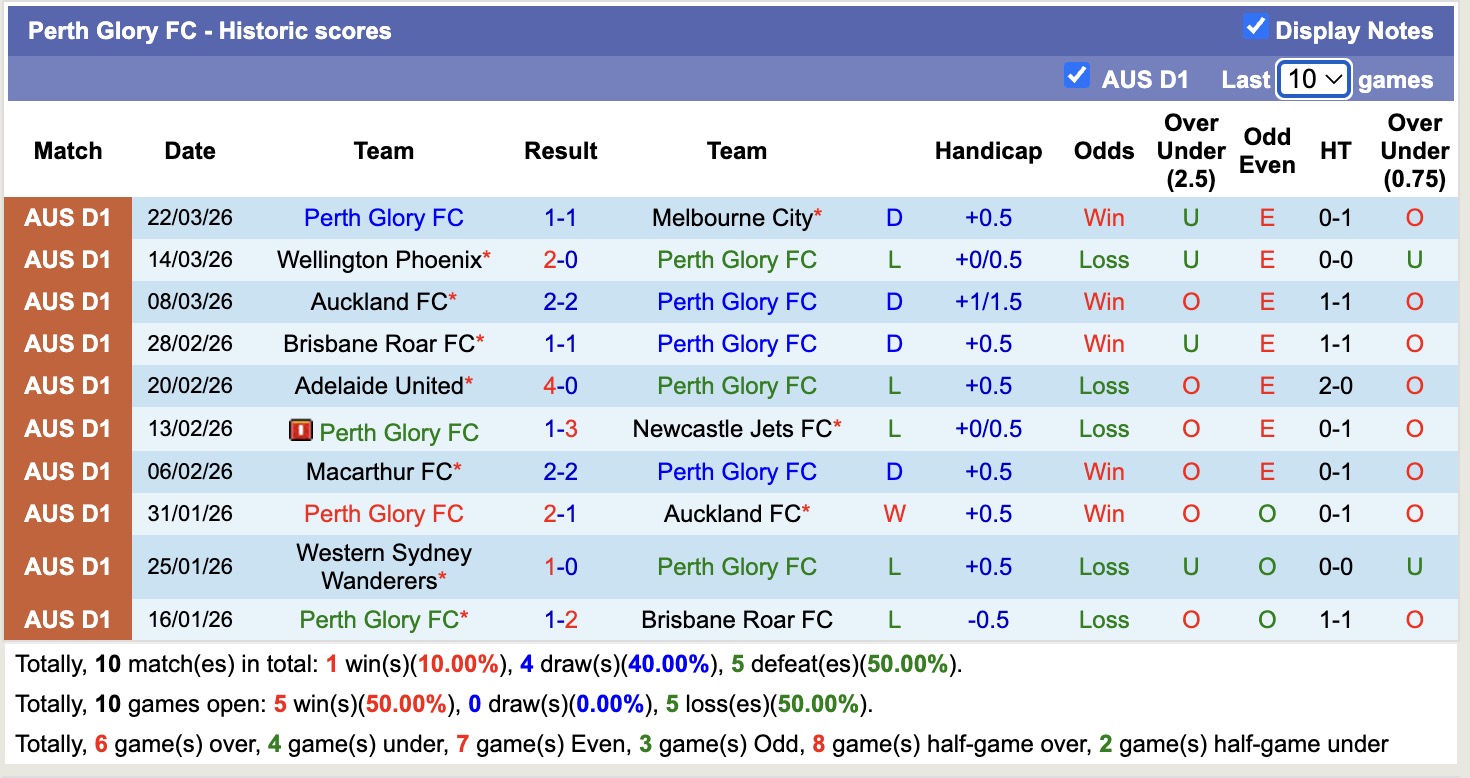
Task: Click the 2-1 result against Auckland FC
Action: point(561,513)
